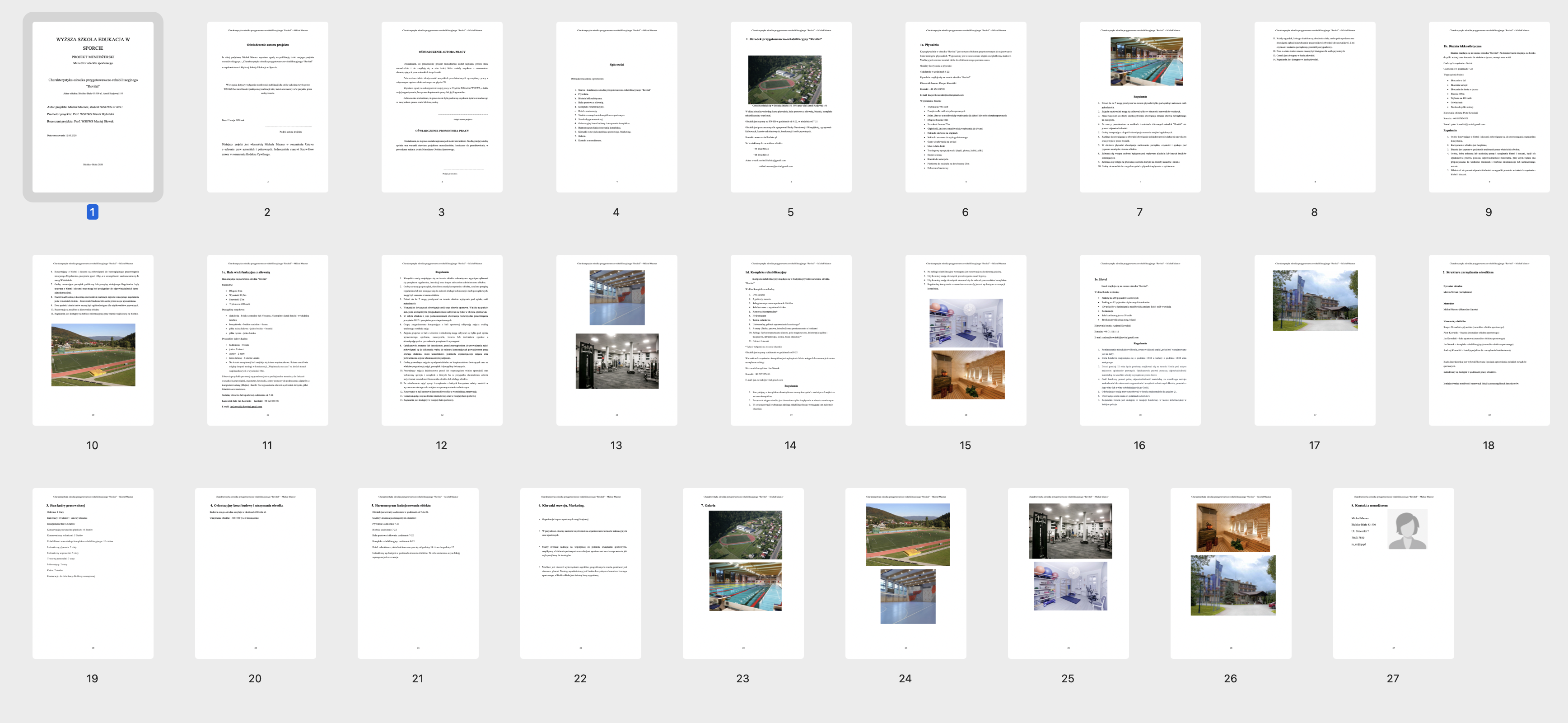Click the page number 14 label

point(790,445)
